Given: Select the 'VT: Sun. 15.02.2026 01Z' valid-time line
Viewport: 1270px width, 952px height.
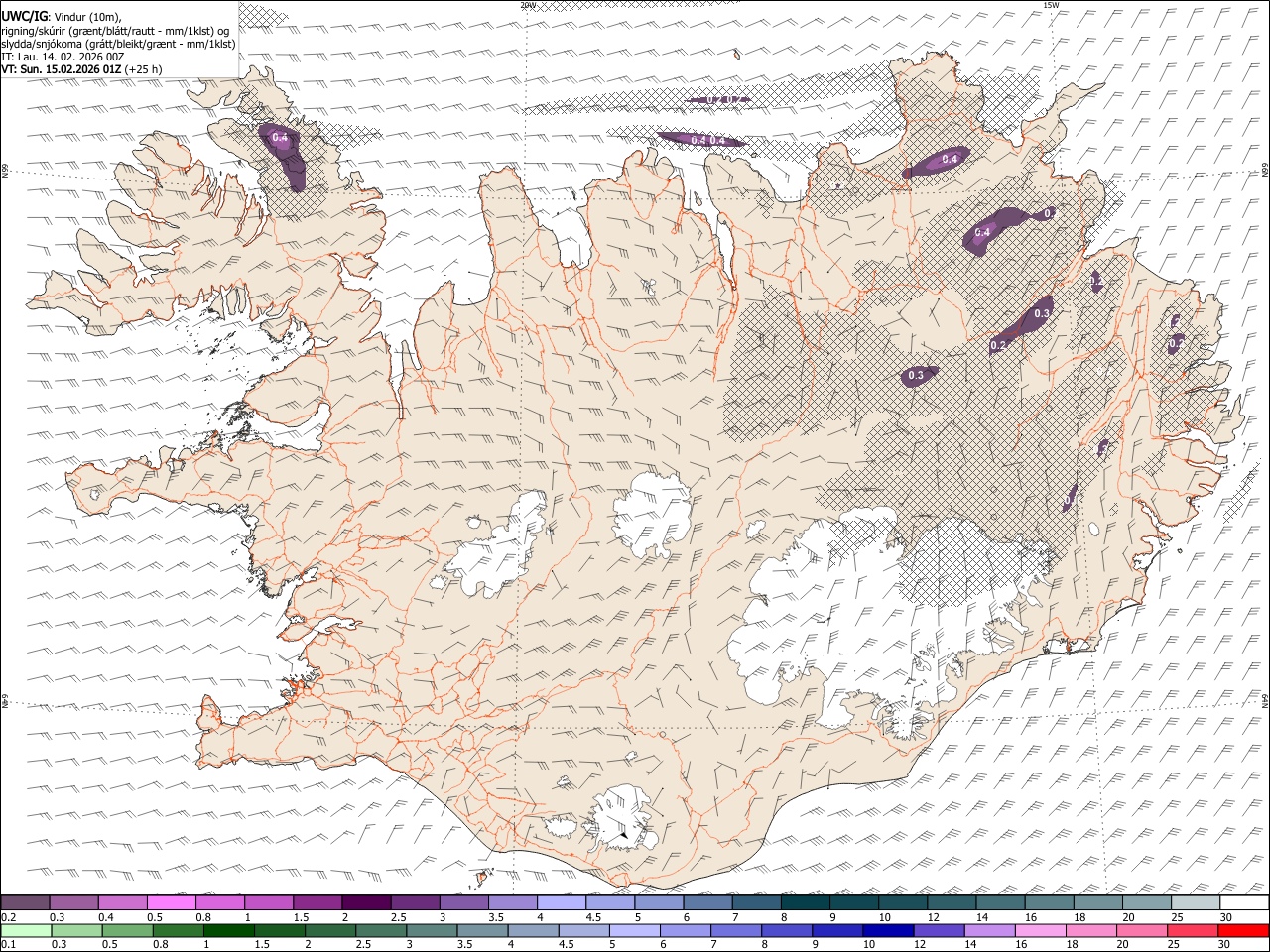Looking at the screenshot, I should click(x=63, y=70).
